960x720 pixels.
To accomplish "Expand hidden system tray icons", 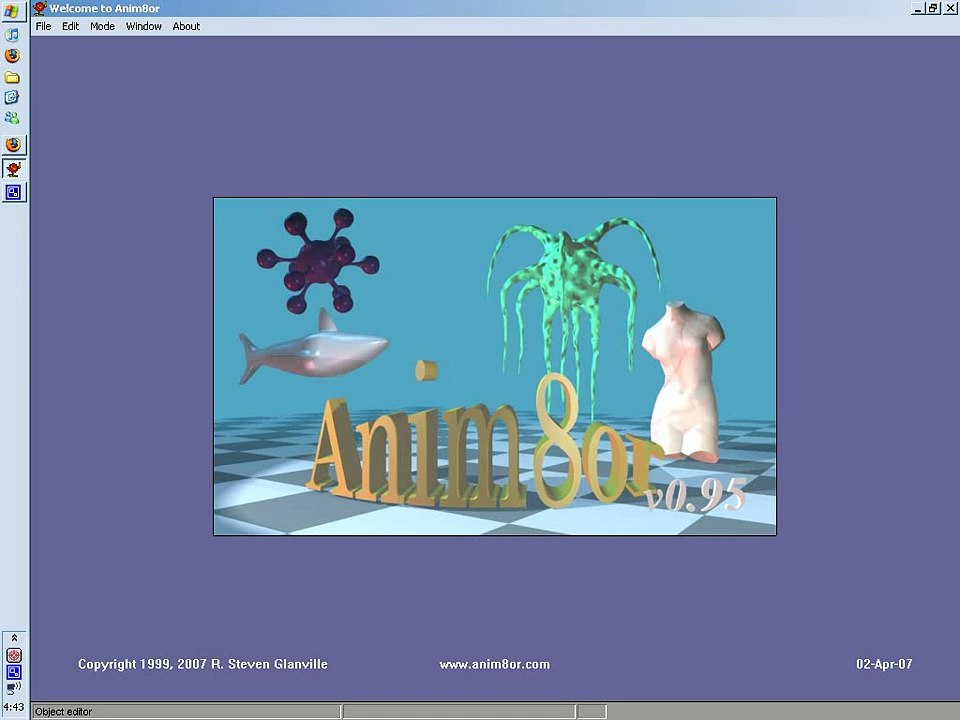I will 14,638.
